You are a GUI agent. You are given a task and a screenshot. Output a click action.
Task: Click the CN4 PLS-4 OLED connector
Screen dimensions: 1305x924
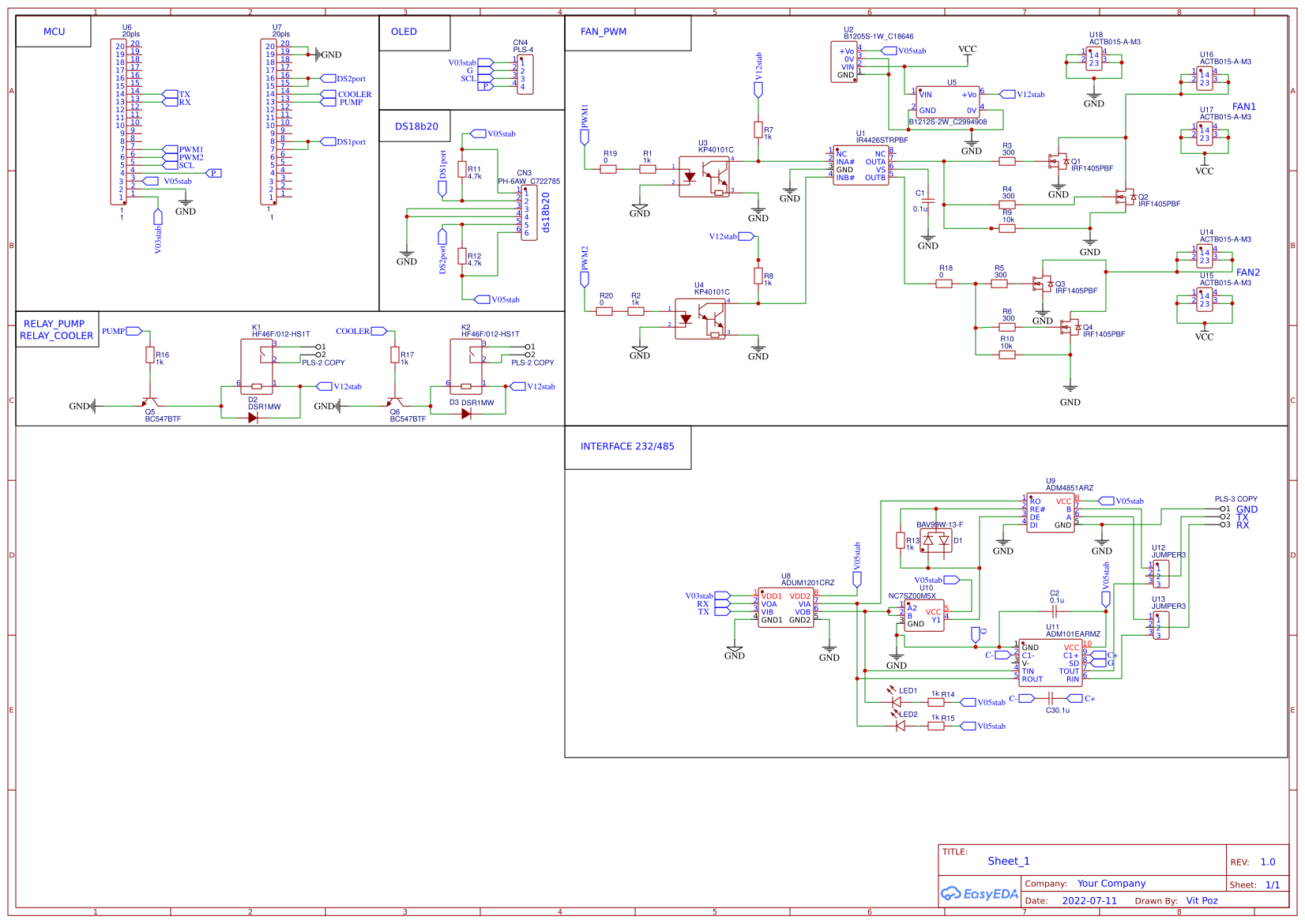point(525,74)
